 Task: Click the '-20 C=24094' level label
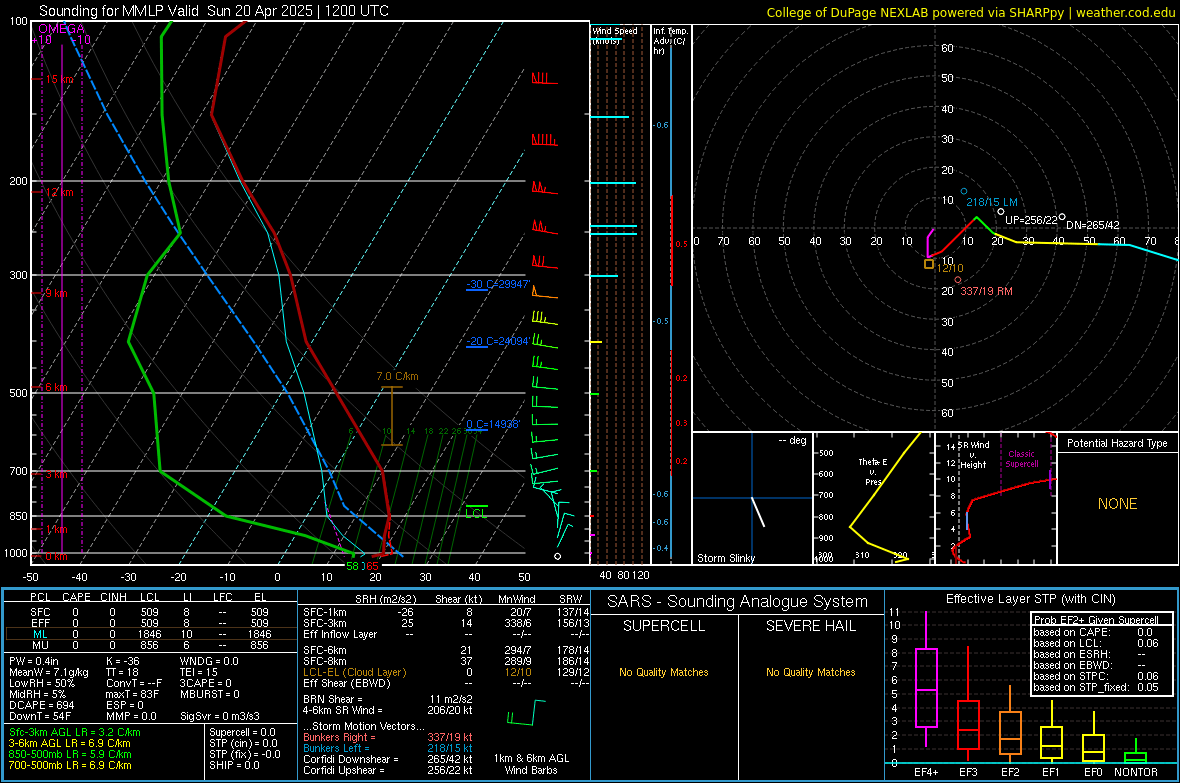tap(498, 341)
